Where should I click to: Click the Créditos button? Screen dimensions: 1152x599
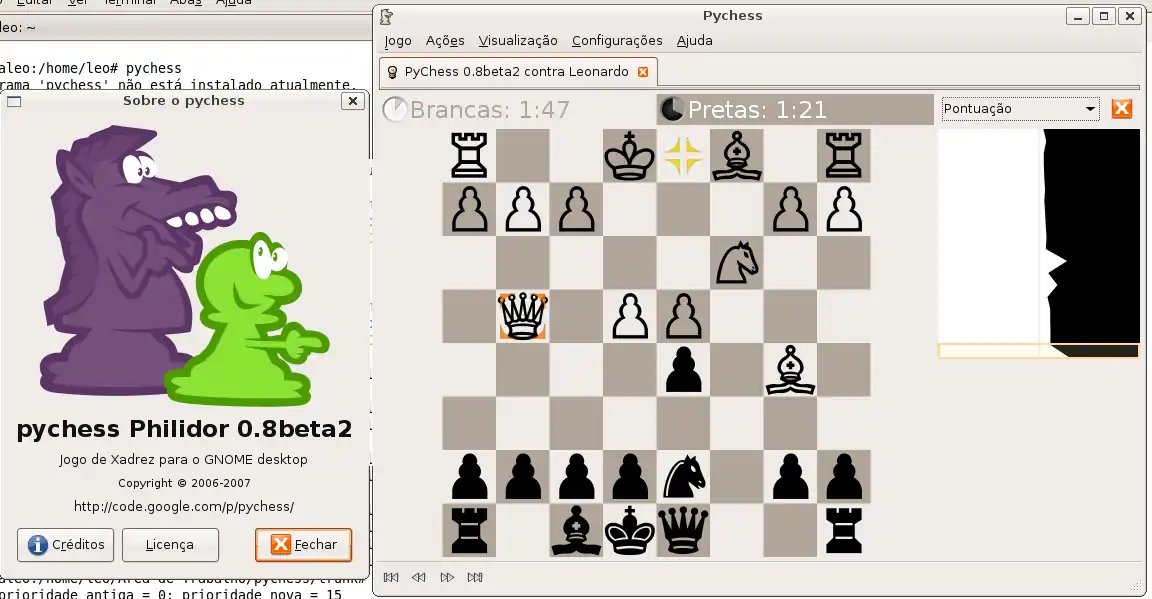point(66,545)
